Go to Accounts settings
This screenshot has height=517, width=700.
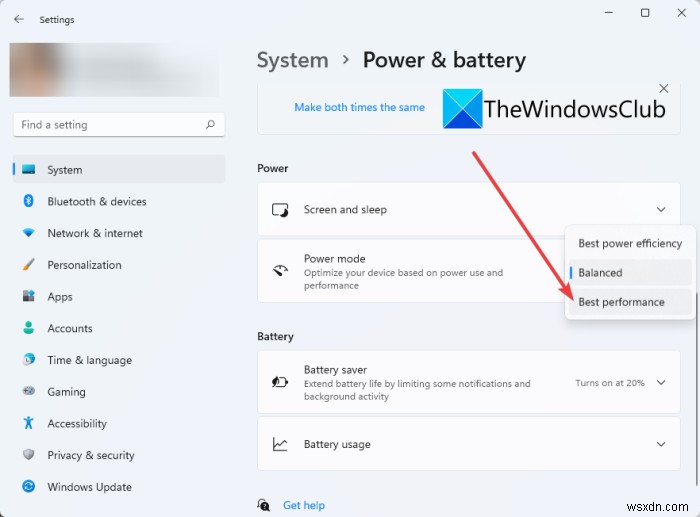(119, 328)
